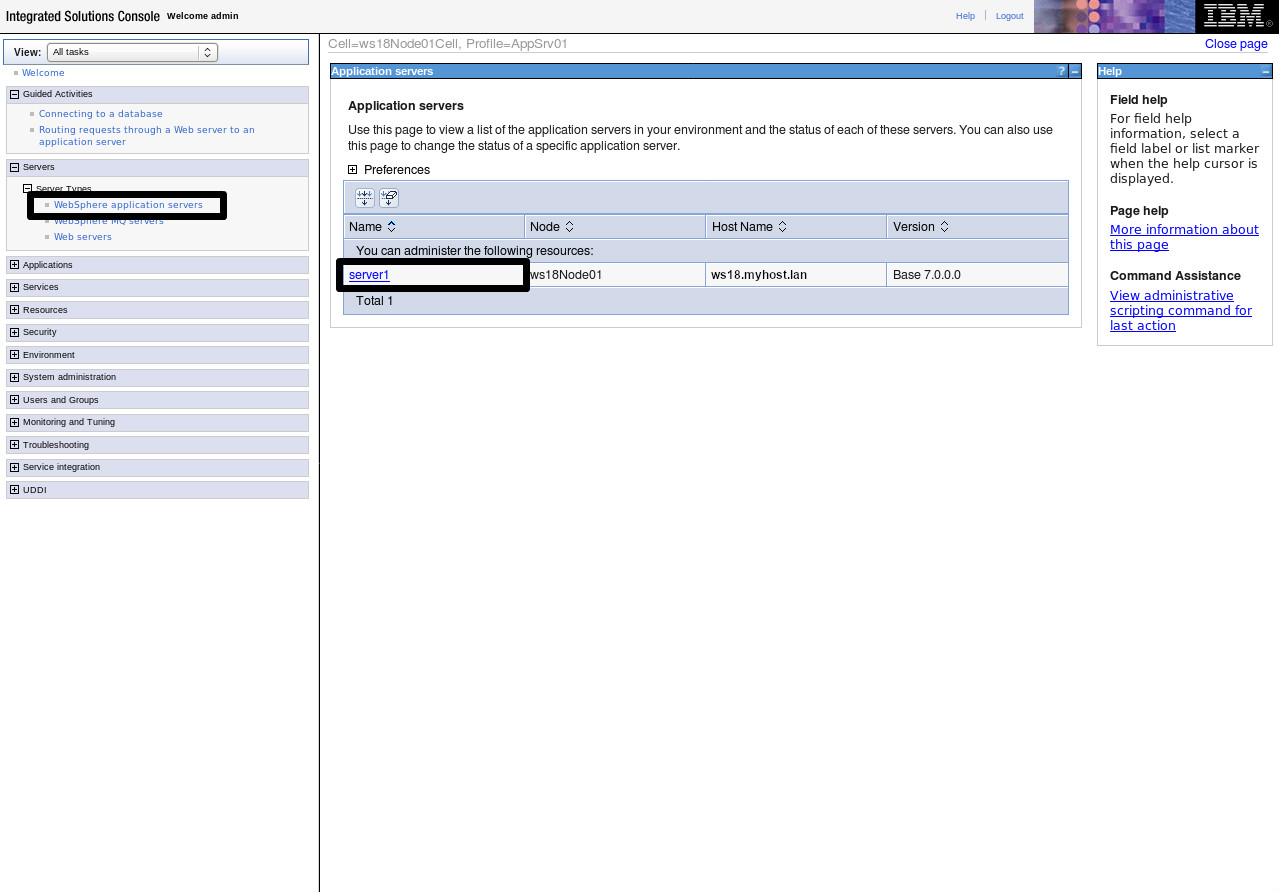Click the 'Command Assistance' heading

pyautogui.click(x=1175, y=276)
